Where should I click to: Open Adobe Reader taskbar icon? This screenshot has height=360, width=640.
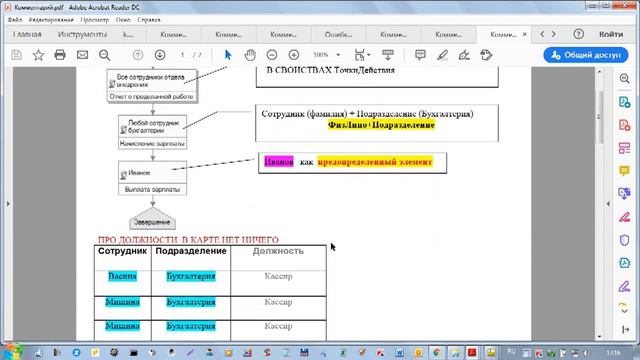(472, 353)
